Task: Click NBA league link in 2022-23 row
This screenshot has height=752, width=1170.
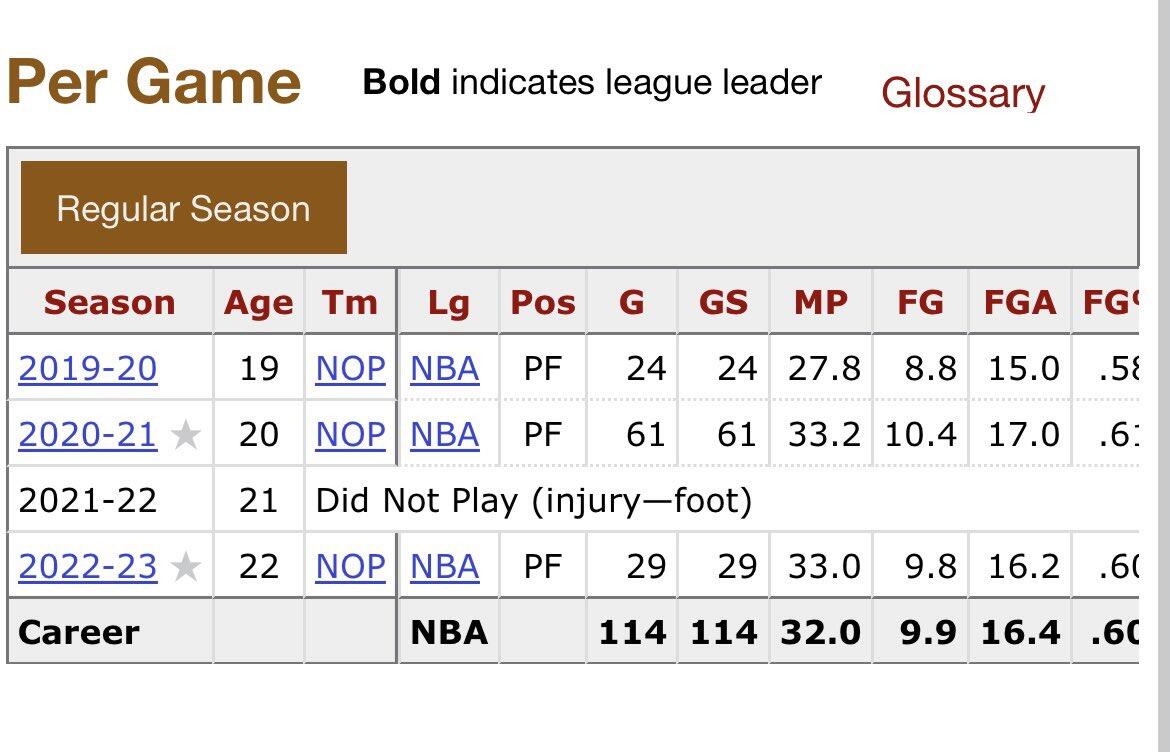Action: [445, 567]
